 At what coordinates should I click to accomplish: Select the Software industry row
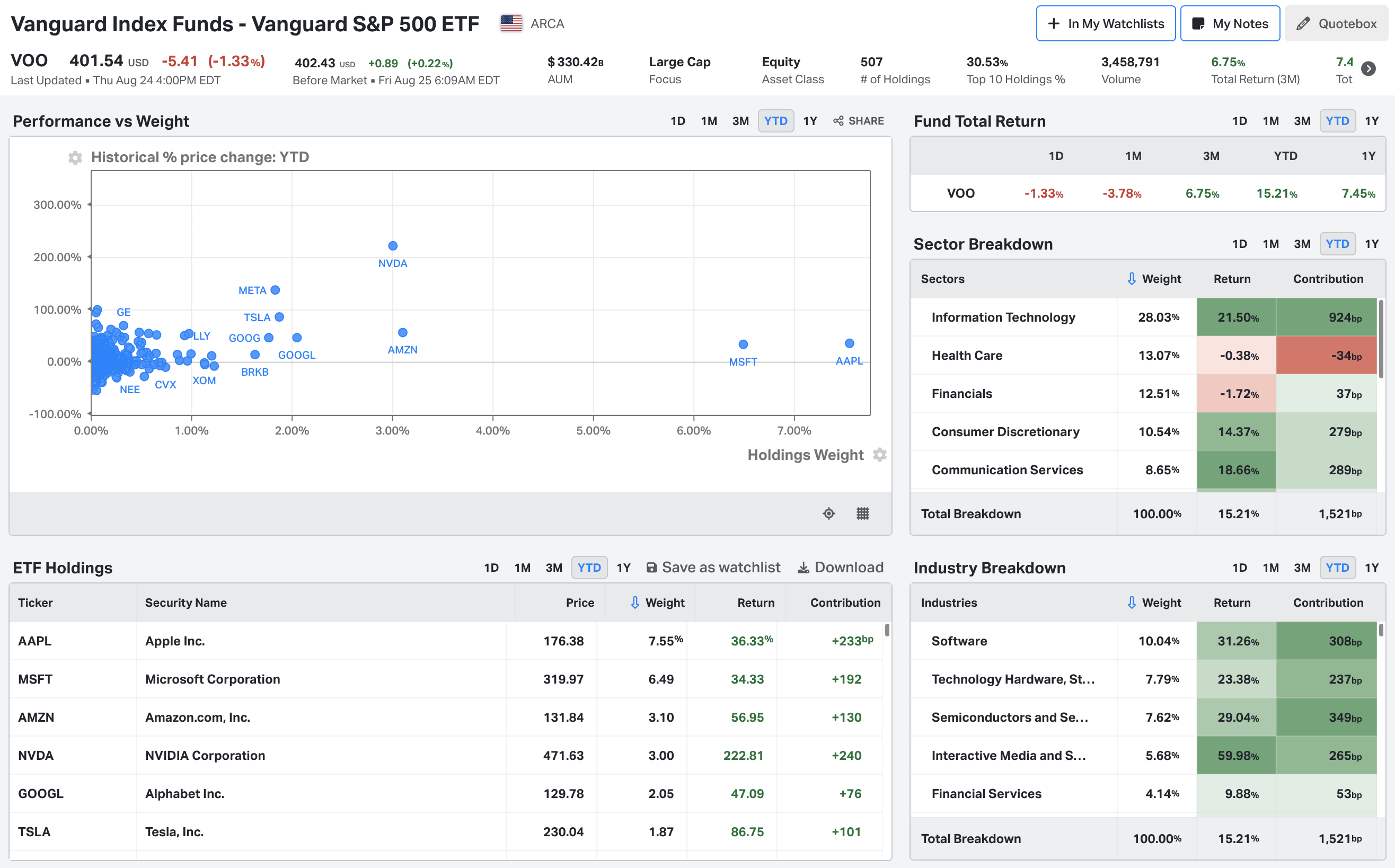tap(1144, 641)
